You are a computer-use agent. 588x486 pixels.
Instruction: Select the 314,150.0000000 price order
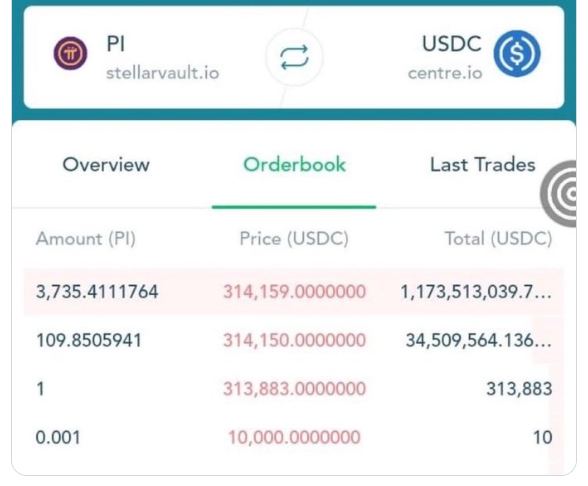294,340
